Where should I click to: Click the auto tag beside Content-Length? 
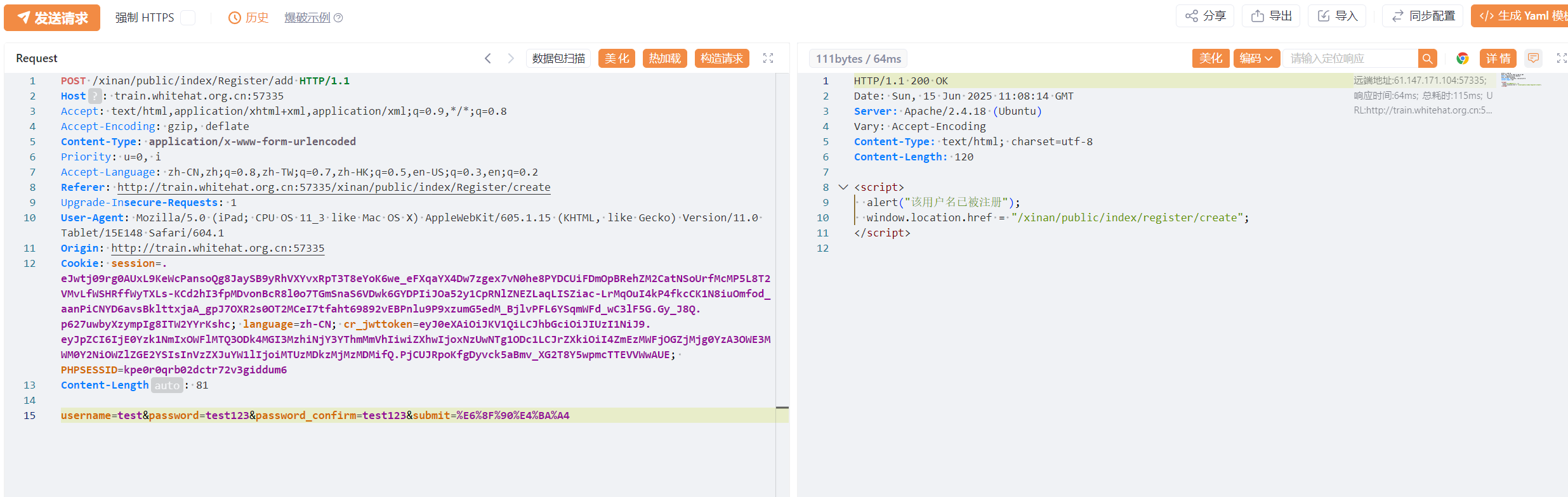[x=167, y=385]
